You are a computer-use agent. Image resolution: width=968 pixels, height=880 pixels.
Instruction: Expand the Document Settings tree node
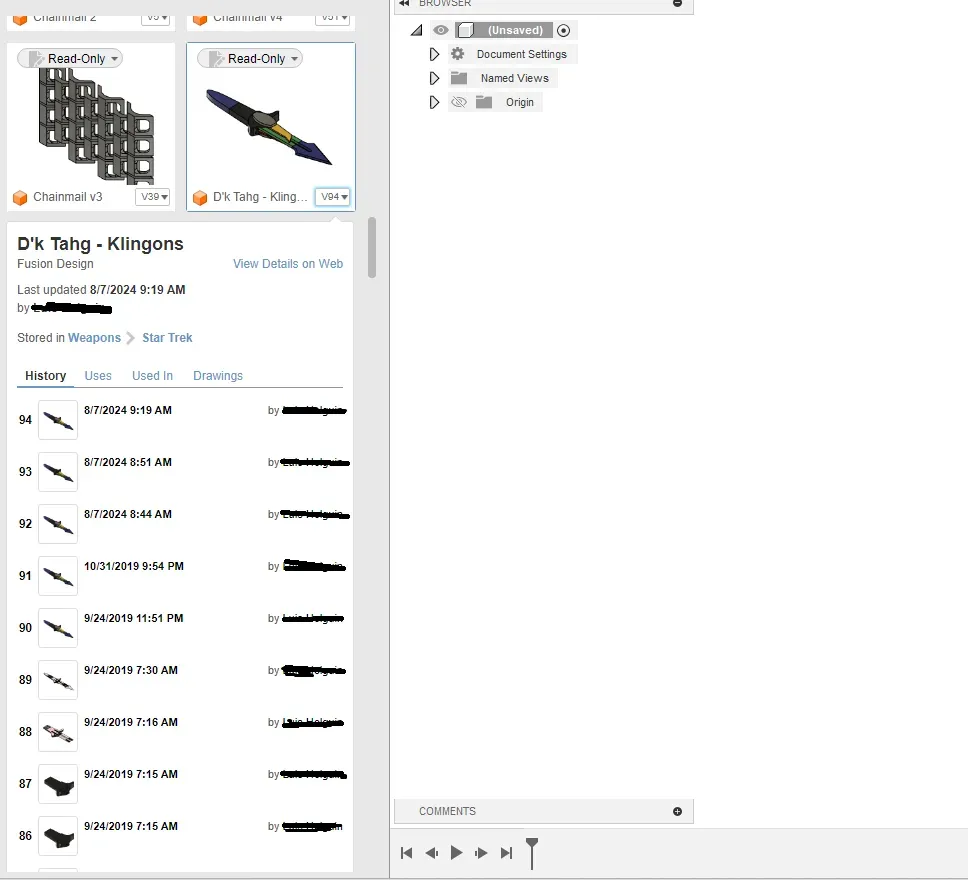point(434,54)
